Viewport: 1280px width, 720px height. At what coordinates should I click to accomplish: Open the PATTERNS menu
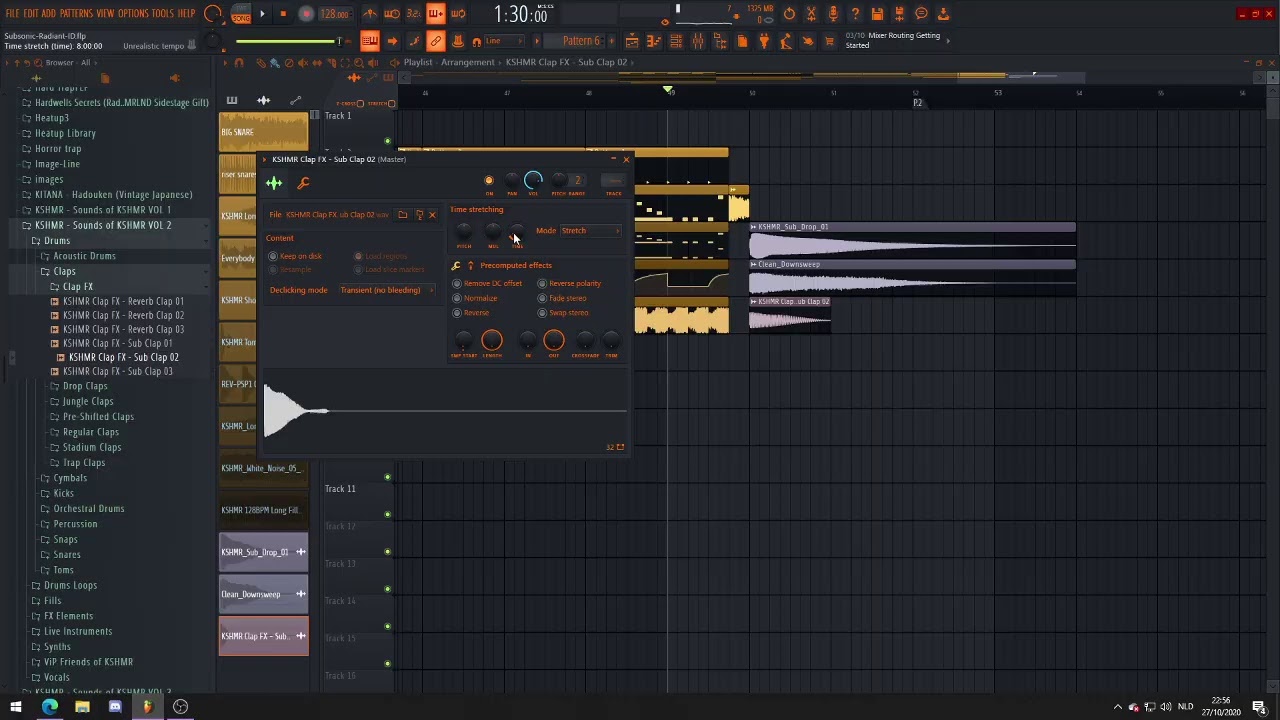coord(76,14)
